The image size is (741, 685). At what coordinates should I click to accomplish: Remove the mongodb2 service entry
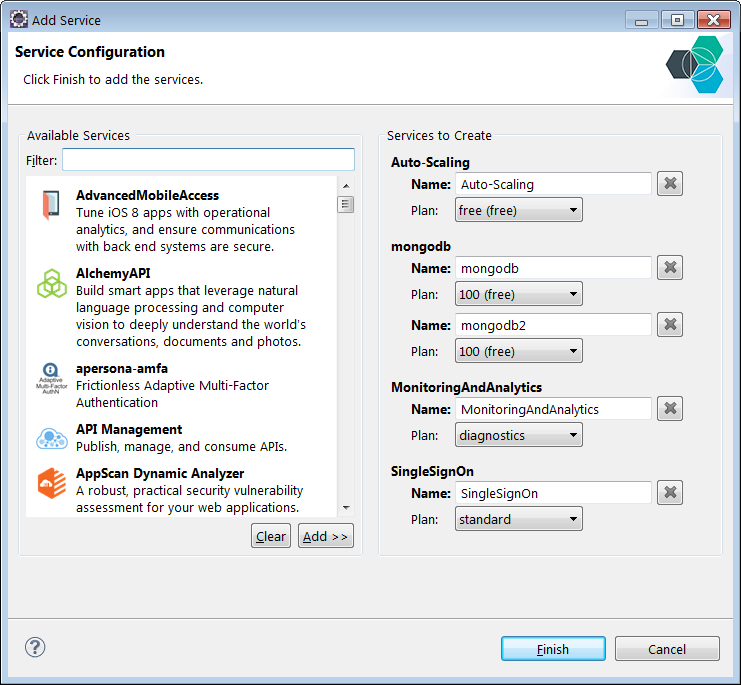[x=670, y=324]
